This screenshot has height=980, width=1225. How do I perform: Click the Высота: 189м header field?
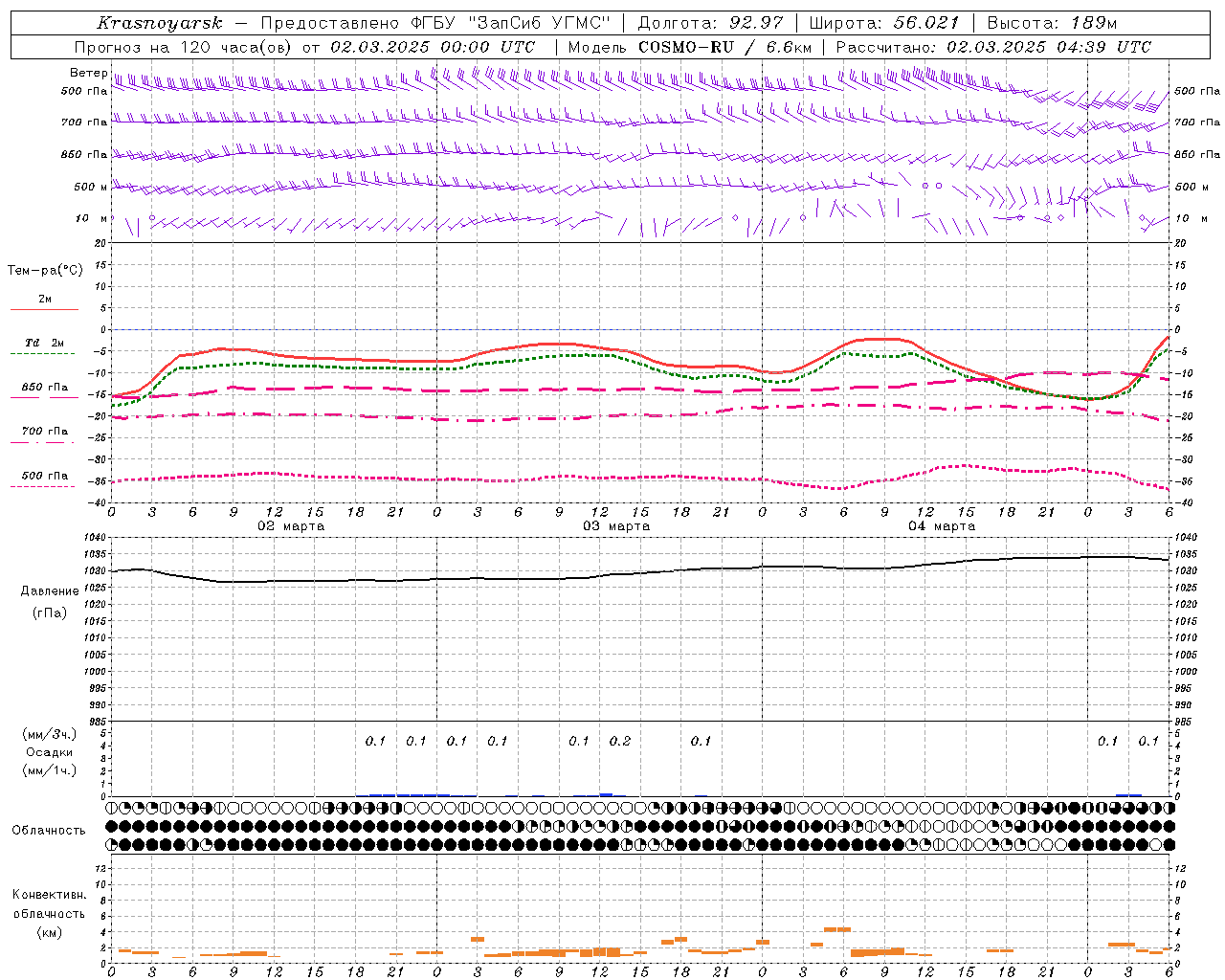pyautogui.click(x=1052, y=23)
